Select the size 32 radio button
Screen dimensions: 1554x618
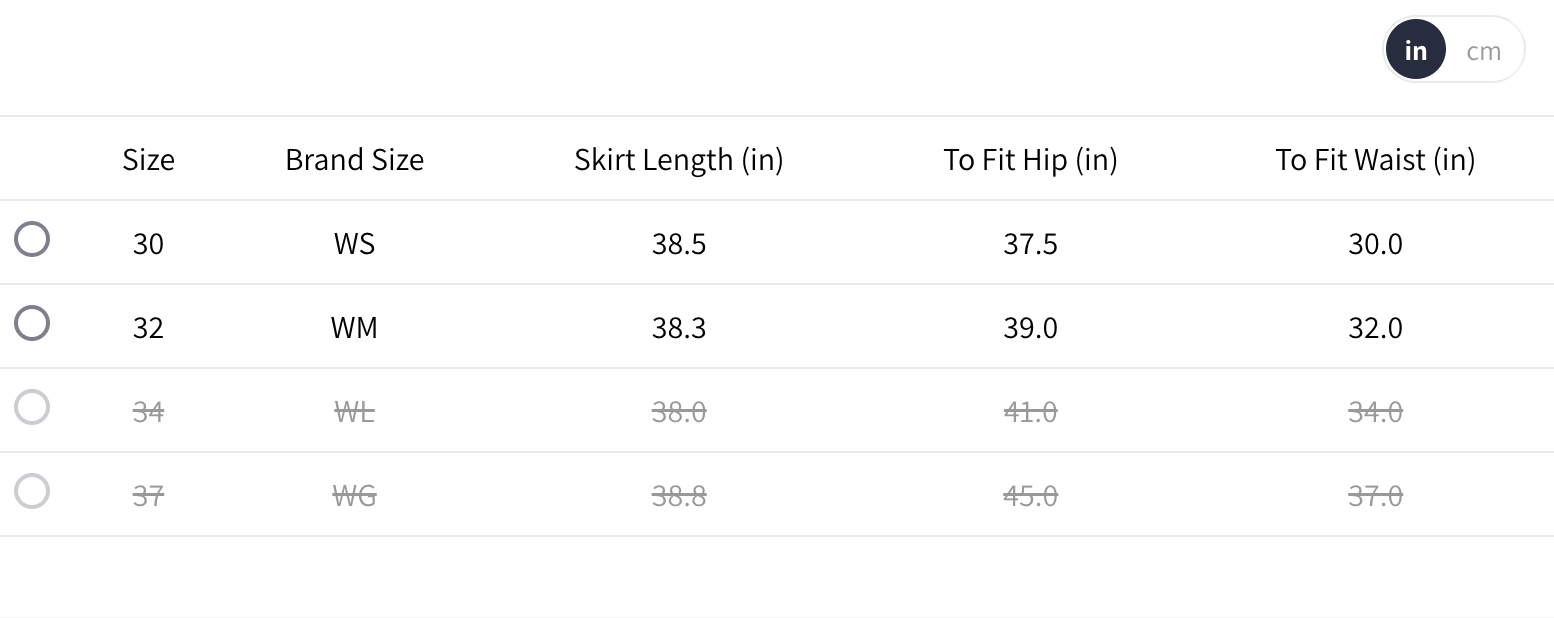[32, 324]
